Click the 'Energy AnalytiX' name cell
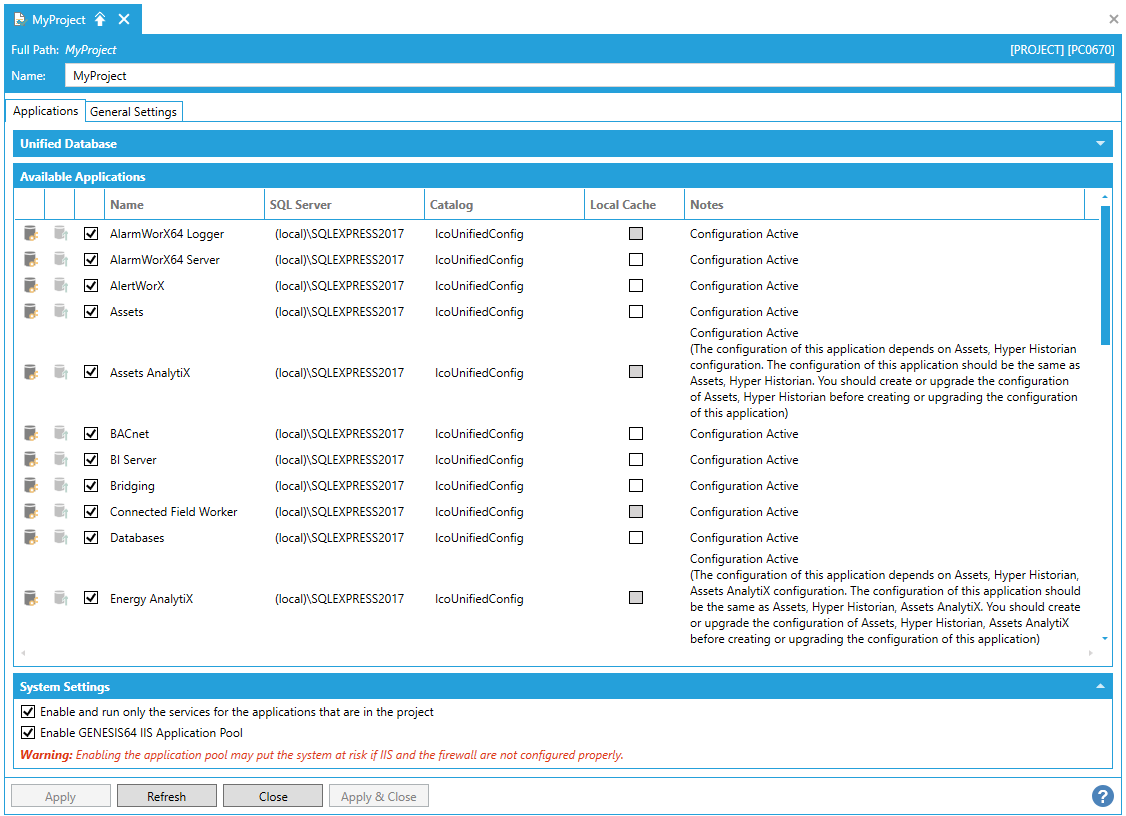 point(152,598)
